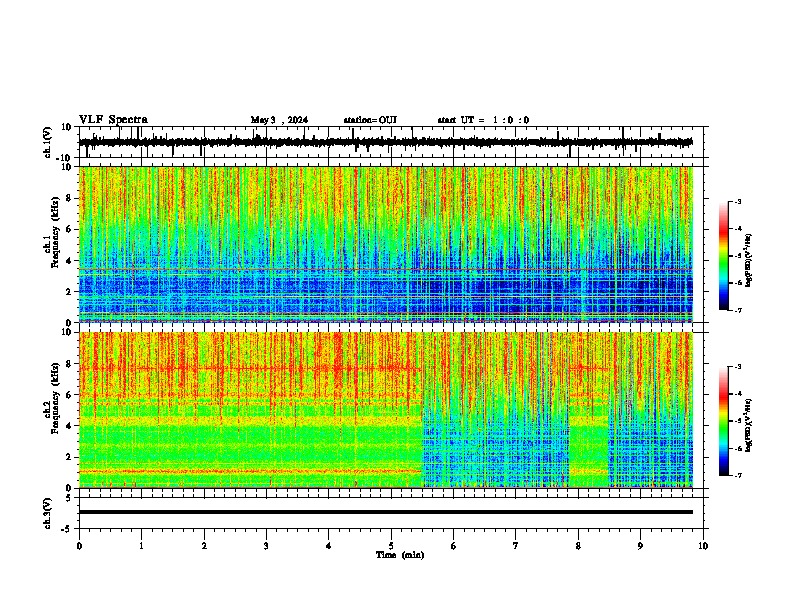Click the time axis tick label '10'

pos(703,546)
